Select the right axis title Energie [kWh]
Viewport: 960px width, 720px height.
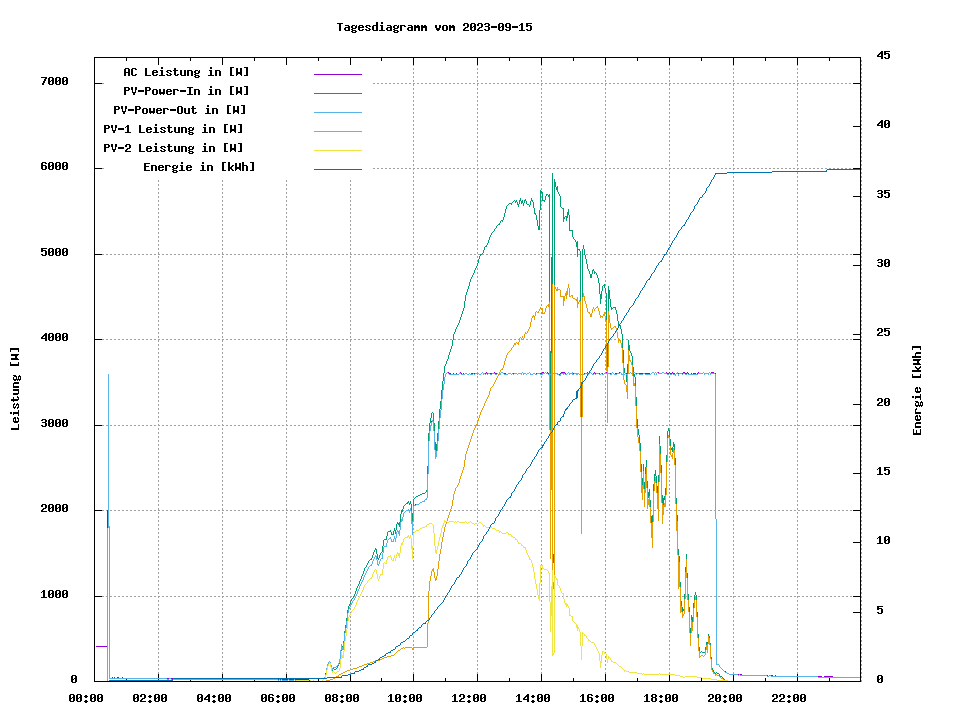[x=918, y=390]
